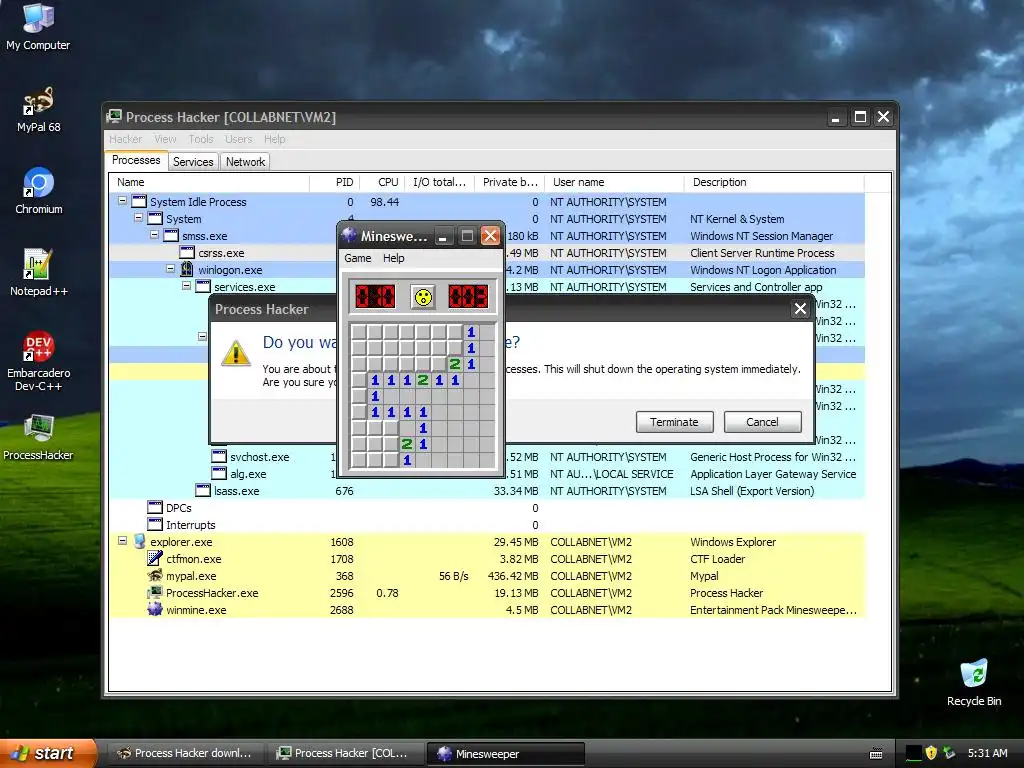The width and height of the screenshot is (1024, 768).
Task: Sort by the Name column header
Action: pos(209,182)
